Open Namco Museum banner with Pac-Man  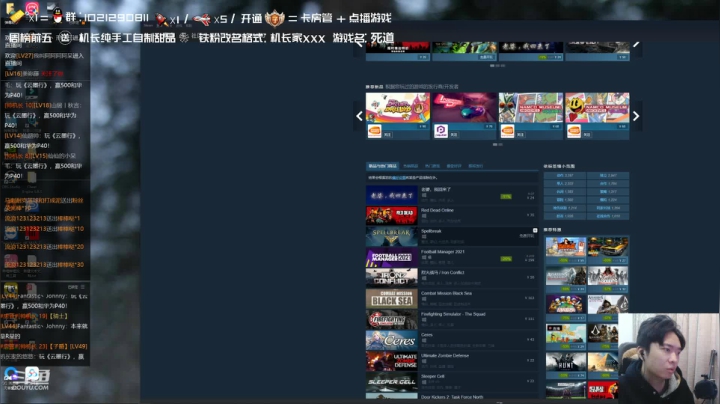click(597, 107)
